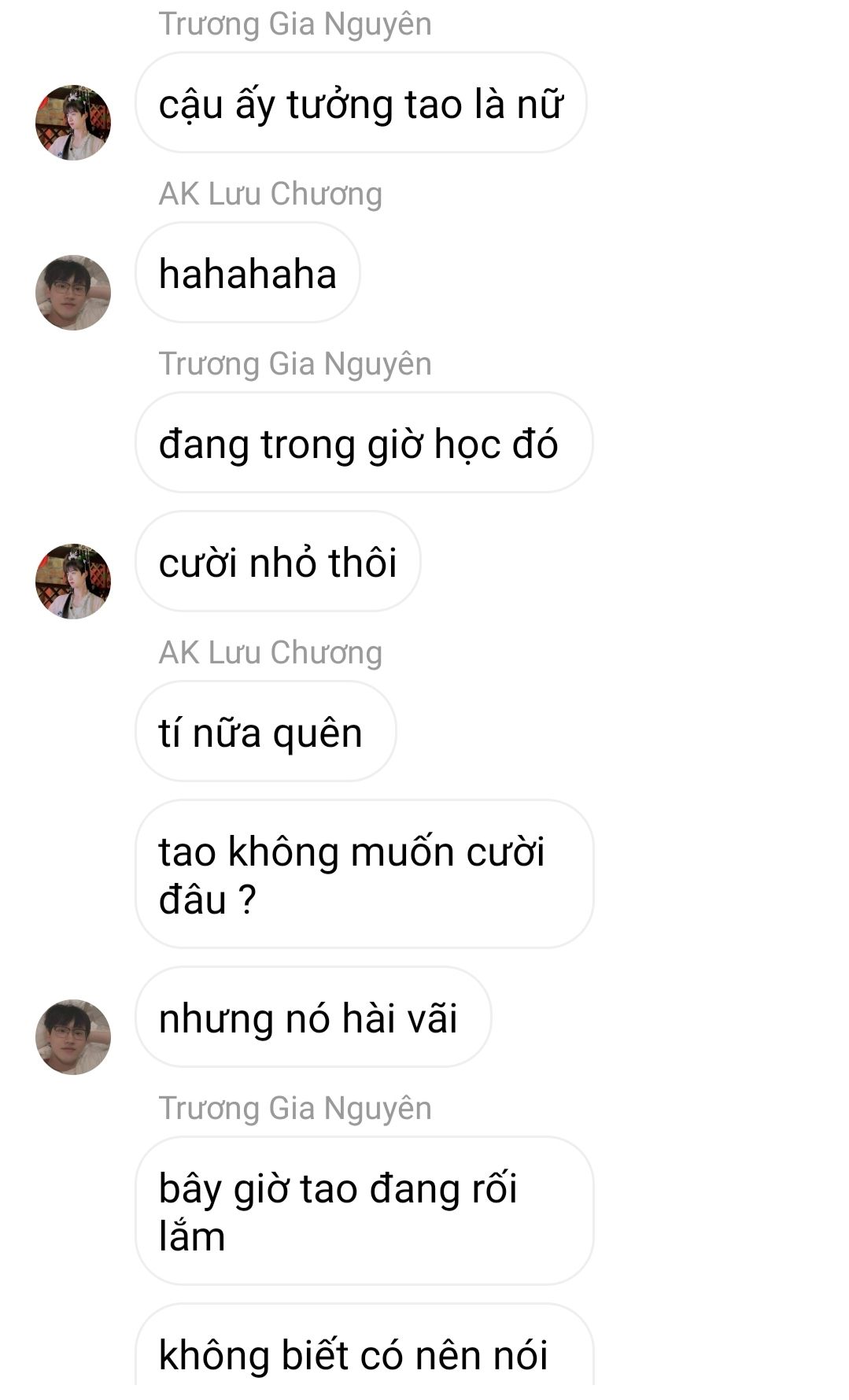Tap the "đang trong giờ học đó" bubble

[x=364, y=443]
